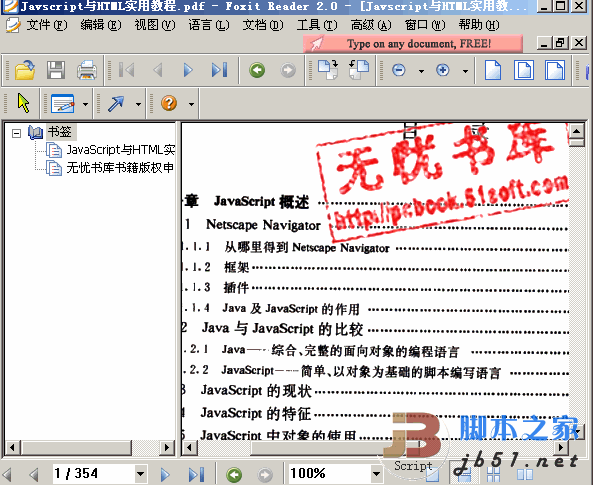
Task: Open the 100% zoom level dropdown
Action: click(376, 474)
